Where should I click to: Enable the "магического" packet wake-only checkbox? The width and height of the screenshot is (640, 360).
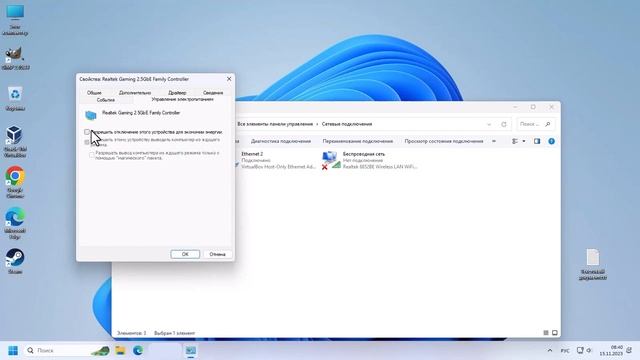pyautogui.click(x=92, y=155)
